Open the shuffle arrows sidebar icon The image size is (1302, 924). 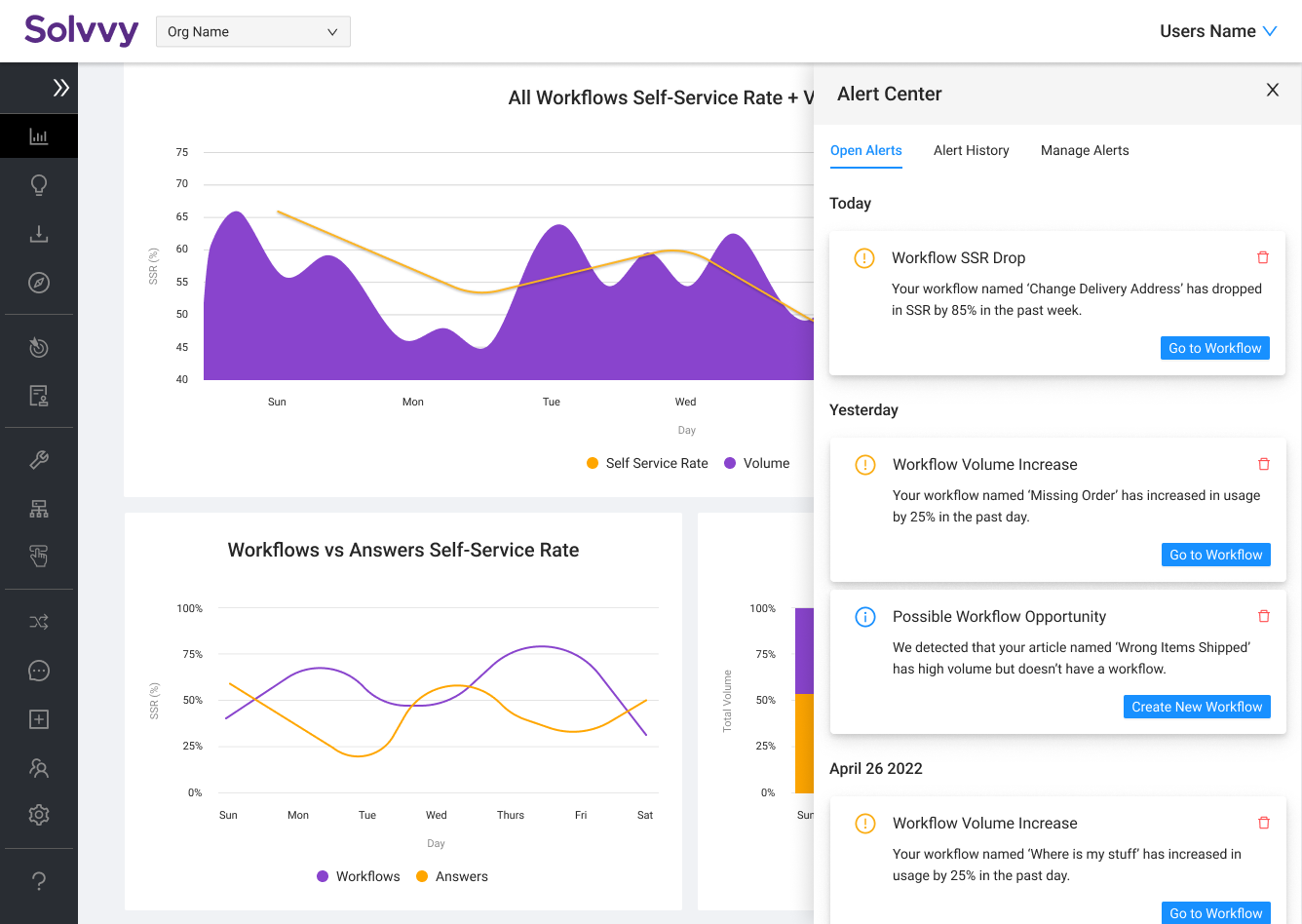pyautogui.click(x=39, y=622)
